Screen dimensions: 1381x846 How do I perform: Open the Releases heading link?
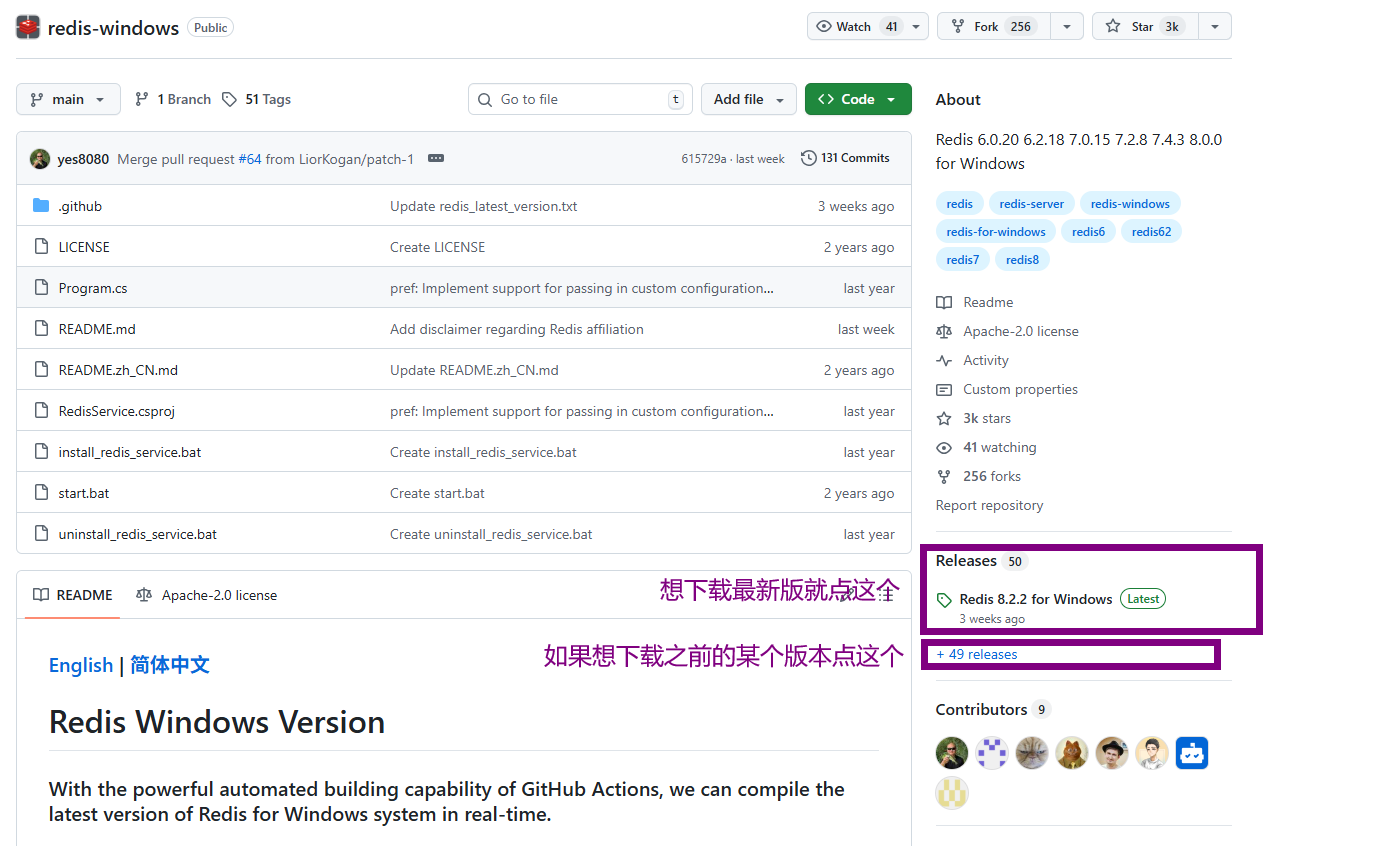pos(966,561)
